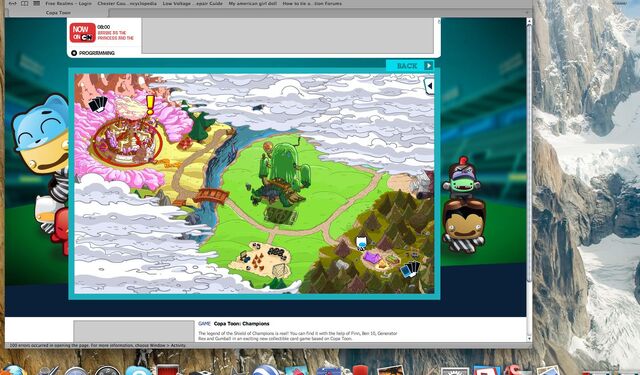Image resolution: width=640 pixels, height=375 pixels.
Task: Open the Low Voltage repair Guide bookmark
Action: [192, 3]
